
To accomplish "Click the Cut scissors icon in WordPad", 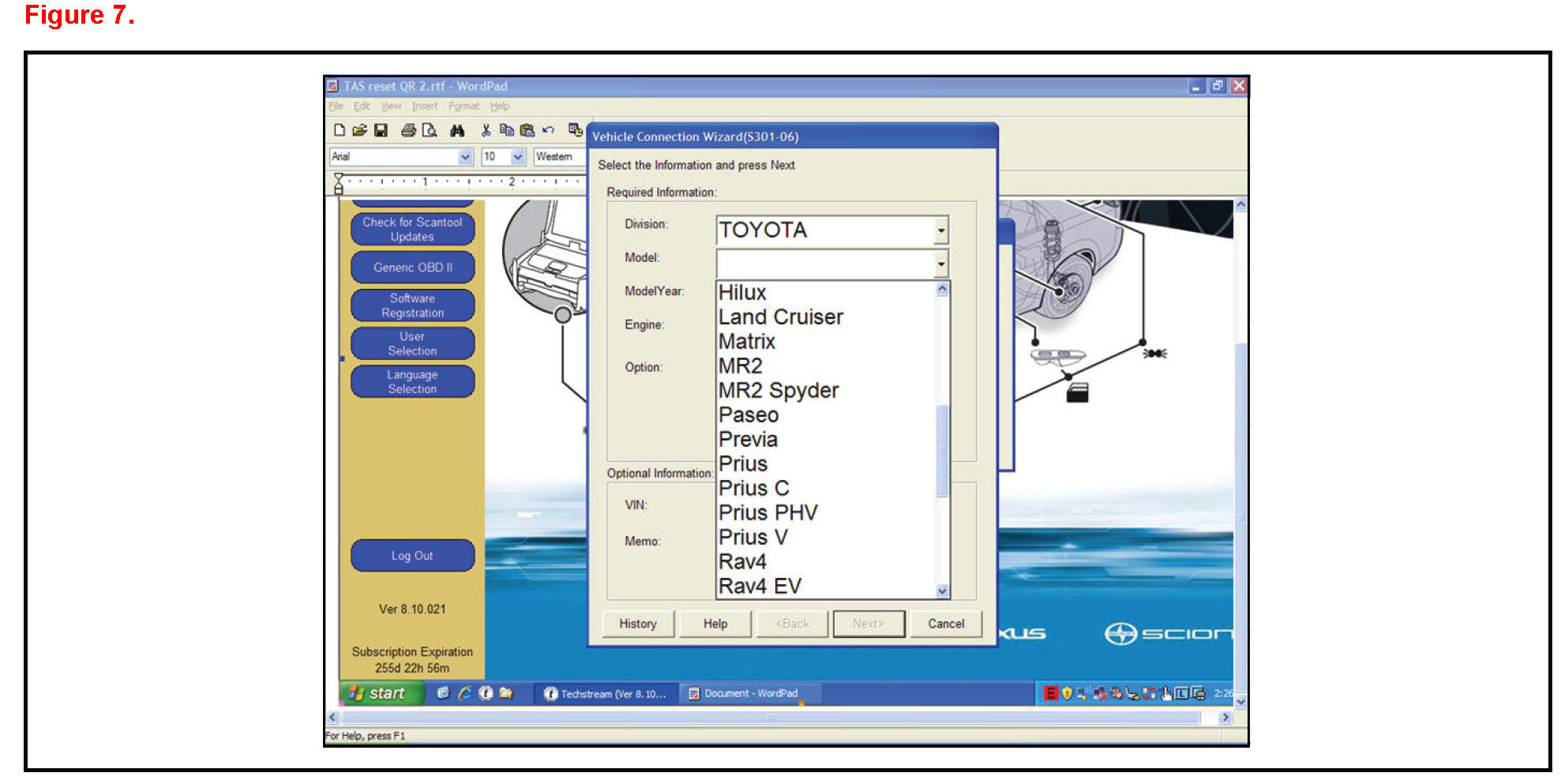I will pyautogui.click(x=486, y=130).
